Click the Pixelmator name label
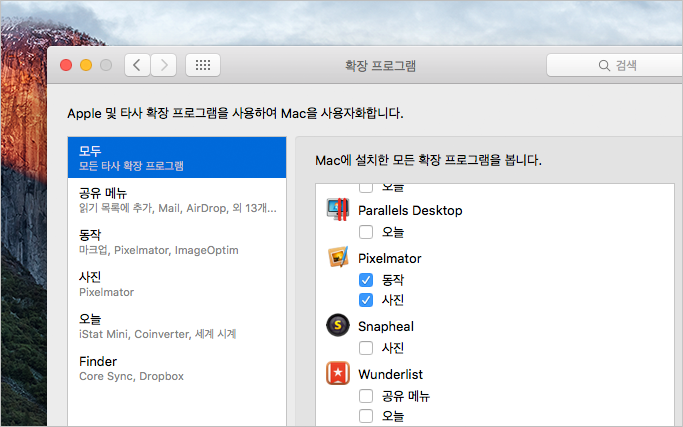 (389, 258)
